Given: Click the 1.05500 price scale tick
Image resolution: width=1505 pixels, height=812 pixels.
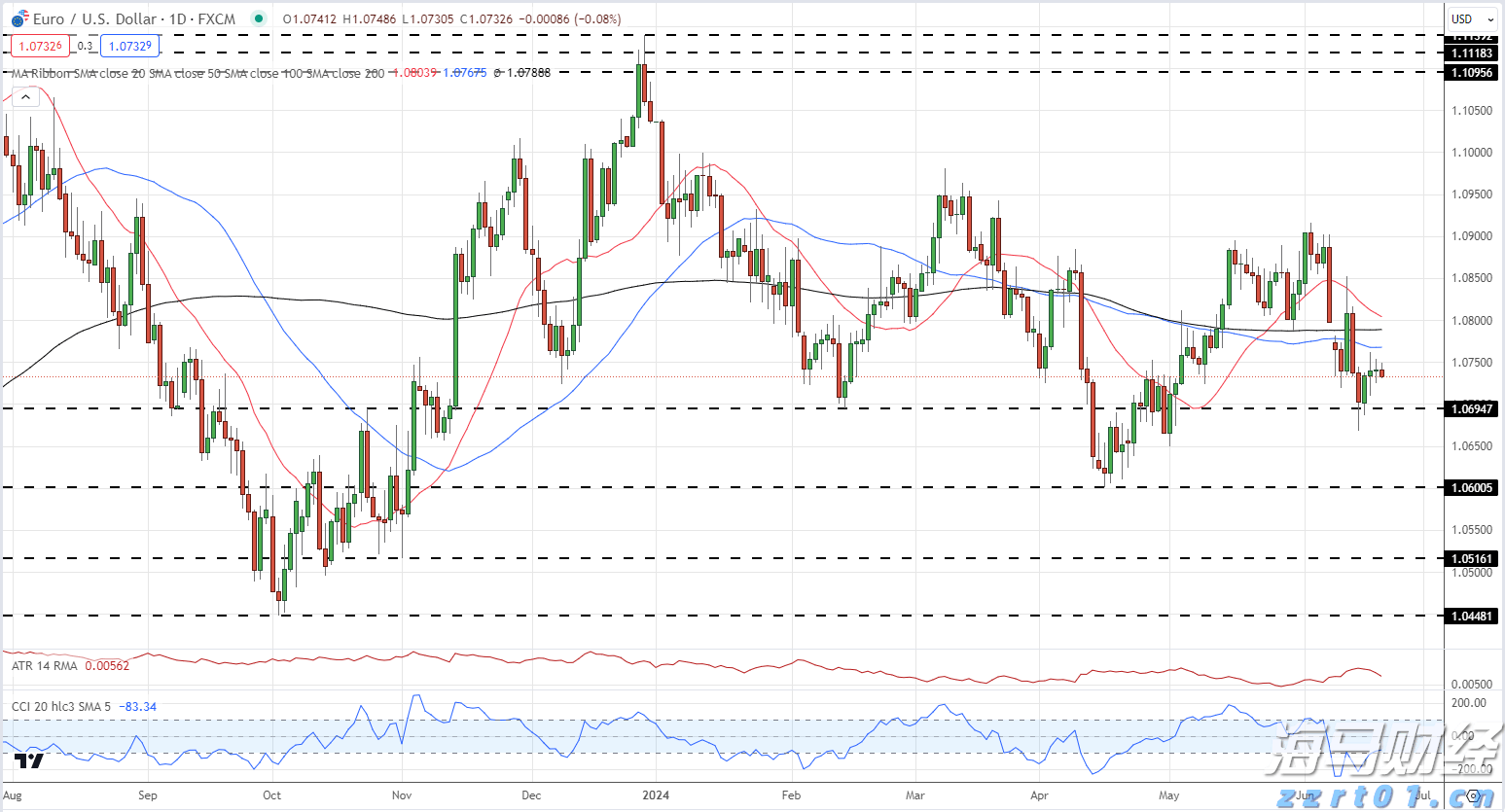Looking at the screenshot, I should pos(1472,530).
